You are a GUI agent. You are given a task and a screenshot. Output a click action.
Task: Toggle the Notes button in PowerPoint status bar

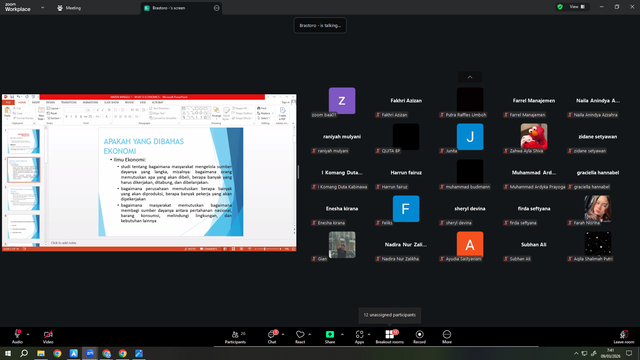coord(190,249)
